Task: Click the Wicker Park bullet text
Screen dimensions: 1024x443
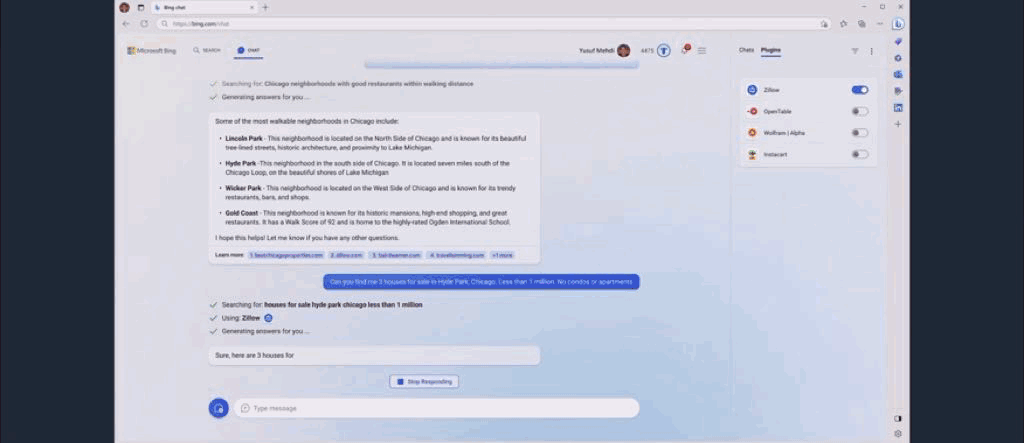Action: 370,193
